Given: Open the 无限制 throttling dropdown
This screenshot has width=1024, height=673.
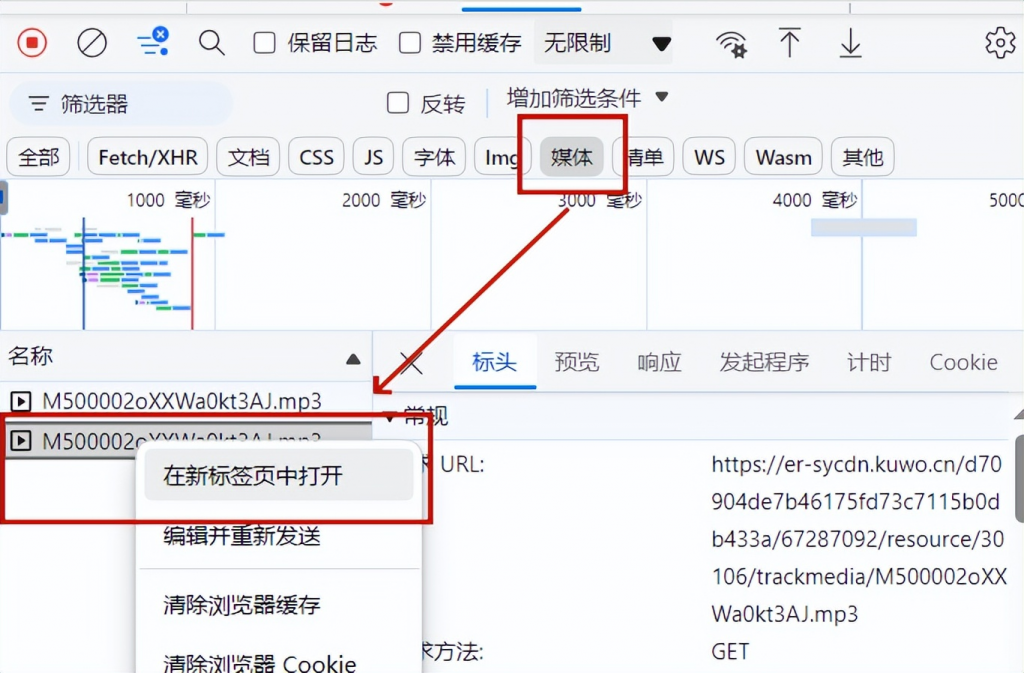Looking at the screenshot, I should (x=600, y=43).
